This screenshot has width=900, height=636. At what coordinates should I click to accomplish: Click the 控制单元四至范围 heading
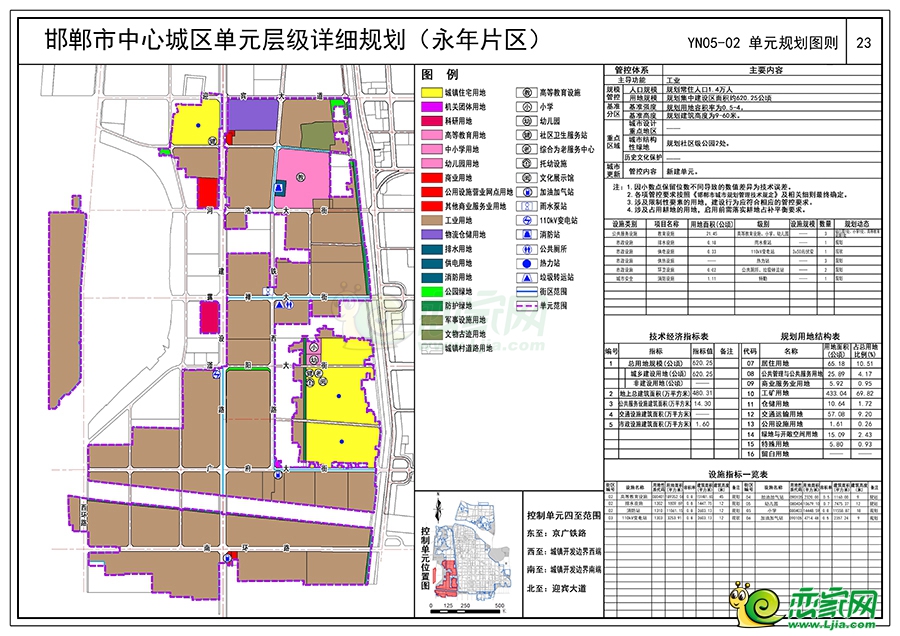tap(564, 515)
